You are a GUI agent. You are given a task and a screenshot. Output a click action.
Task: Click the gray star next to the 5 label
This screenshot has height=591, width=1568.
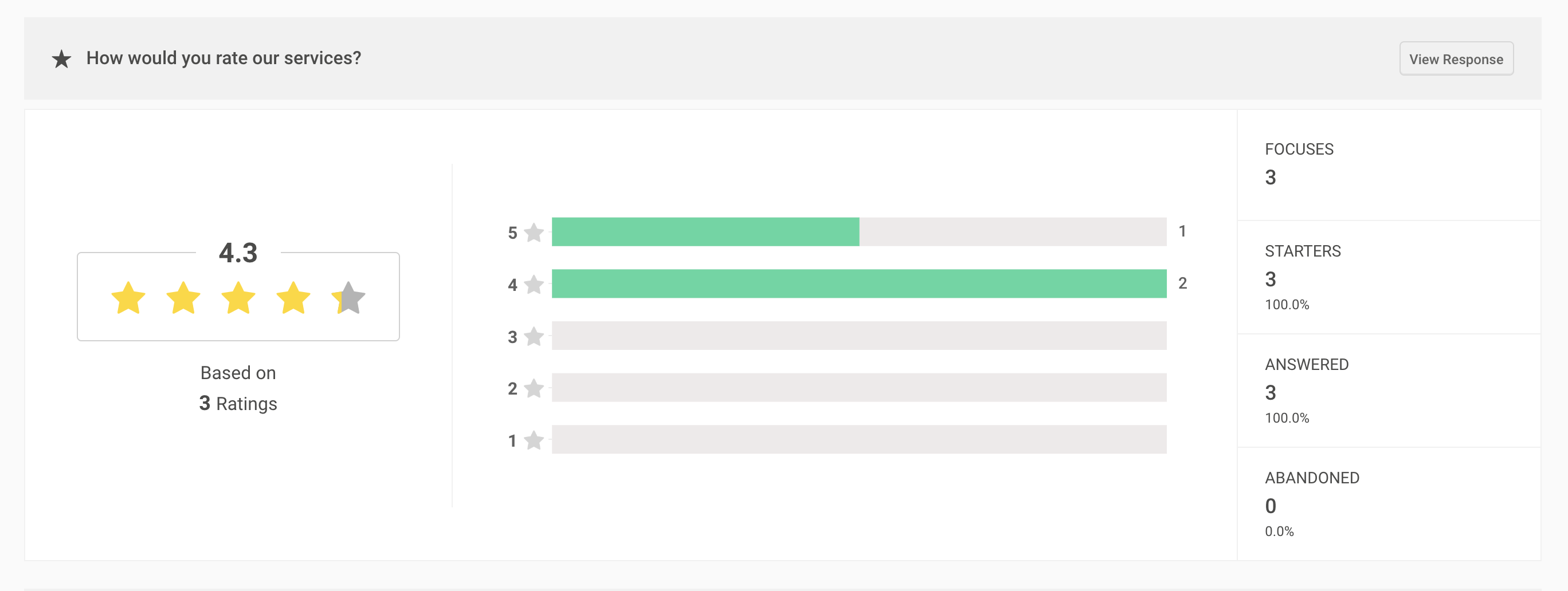[534, 233]
